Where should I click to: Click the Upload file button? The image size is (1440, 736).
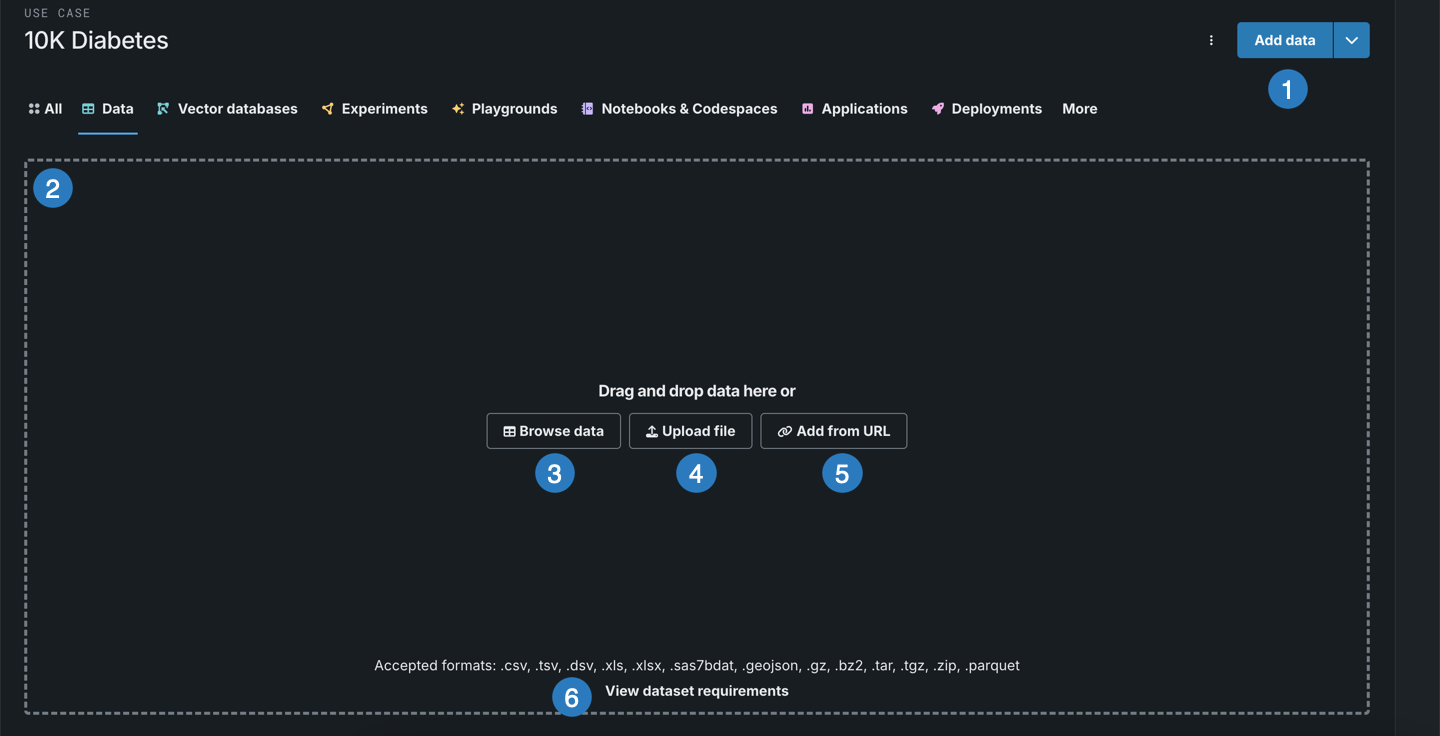pos(690,431)
